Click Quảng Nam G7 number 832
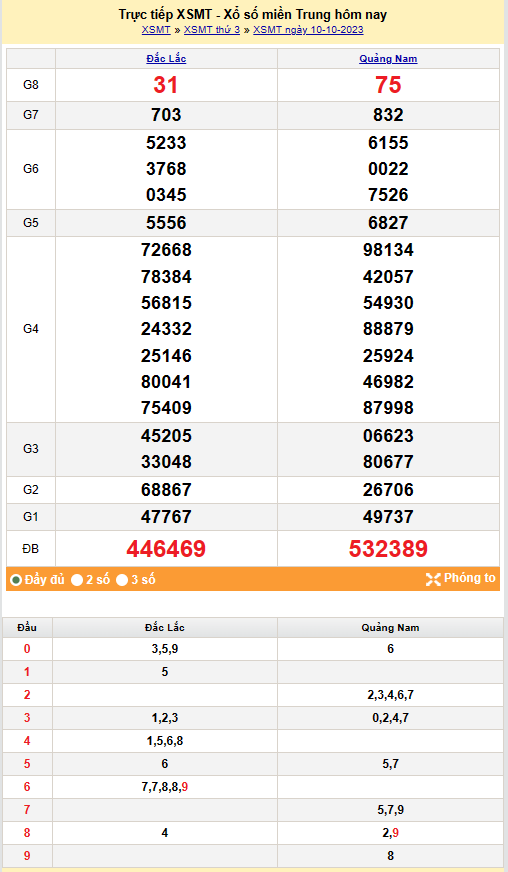This screenshot has width=508, height=872. pyautogui.click(x=388, y=115)
